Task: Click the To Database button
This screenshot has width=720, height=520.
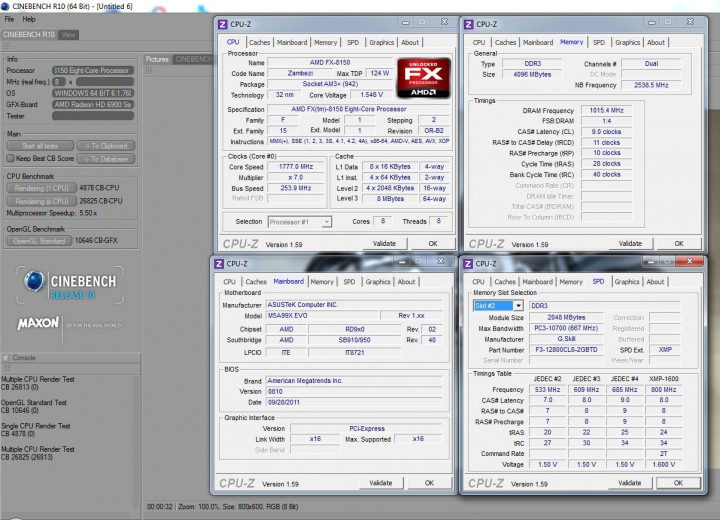Action: [106, 159]
